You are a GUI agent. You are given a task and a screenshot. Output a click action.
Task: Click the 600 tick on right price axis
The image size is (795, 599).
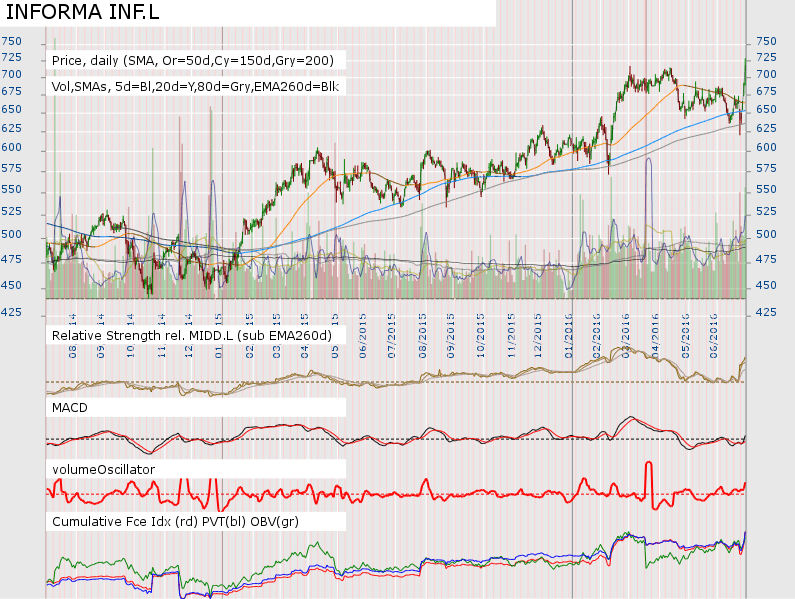764,148
